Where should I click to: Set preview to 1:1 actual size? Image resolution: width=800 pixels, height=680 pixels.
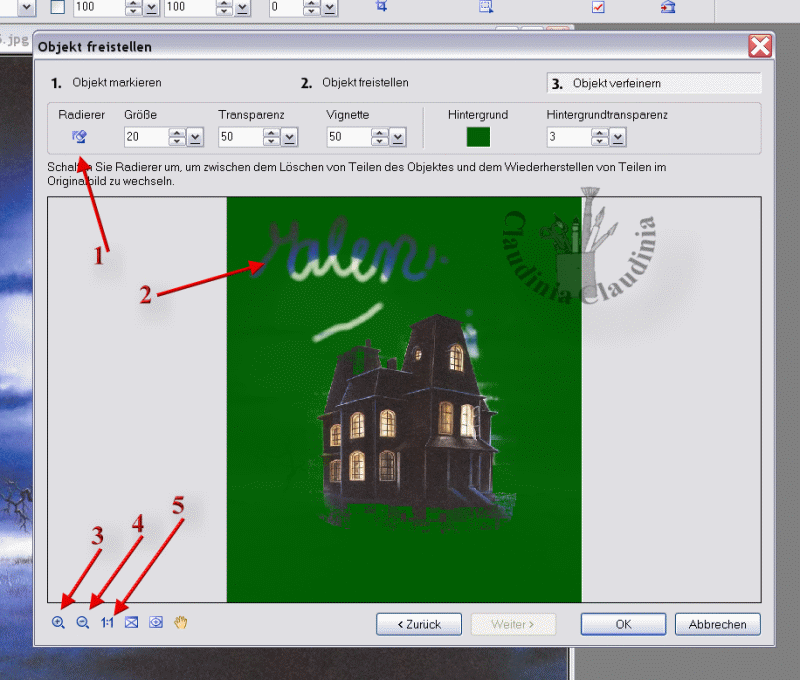(x=107, y=622)
